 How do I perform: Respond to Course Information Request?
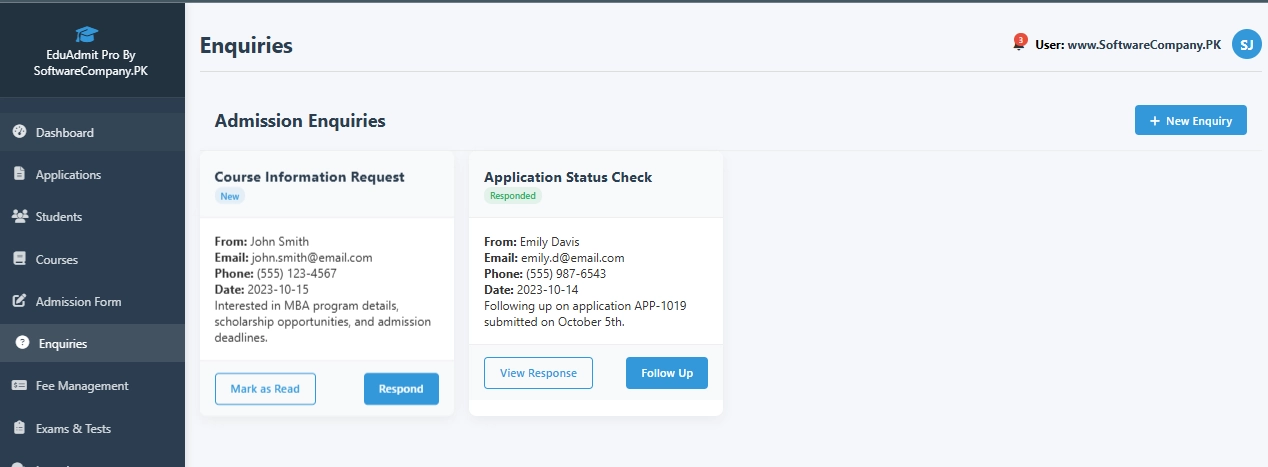[x=401, y=389]
